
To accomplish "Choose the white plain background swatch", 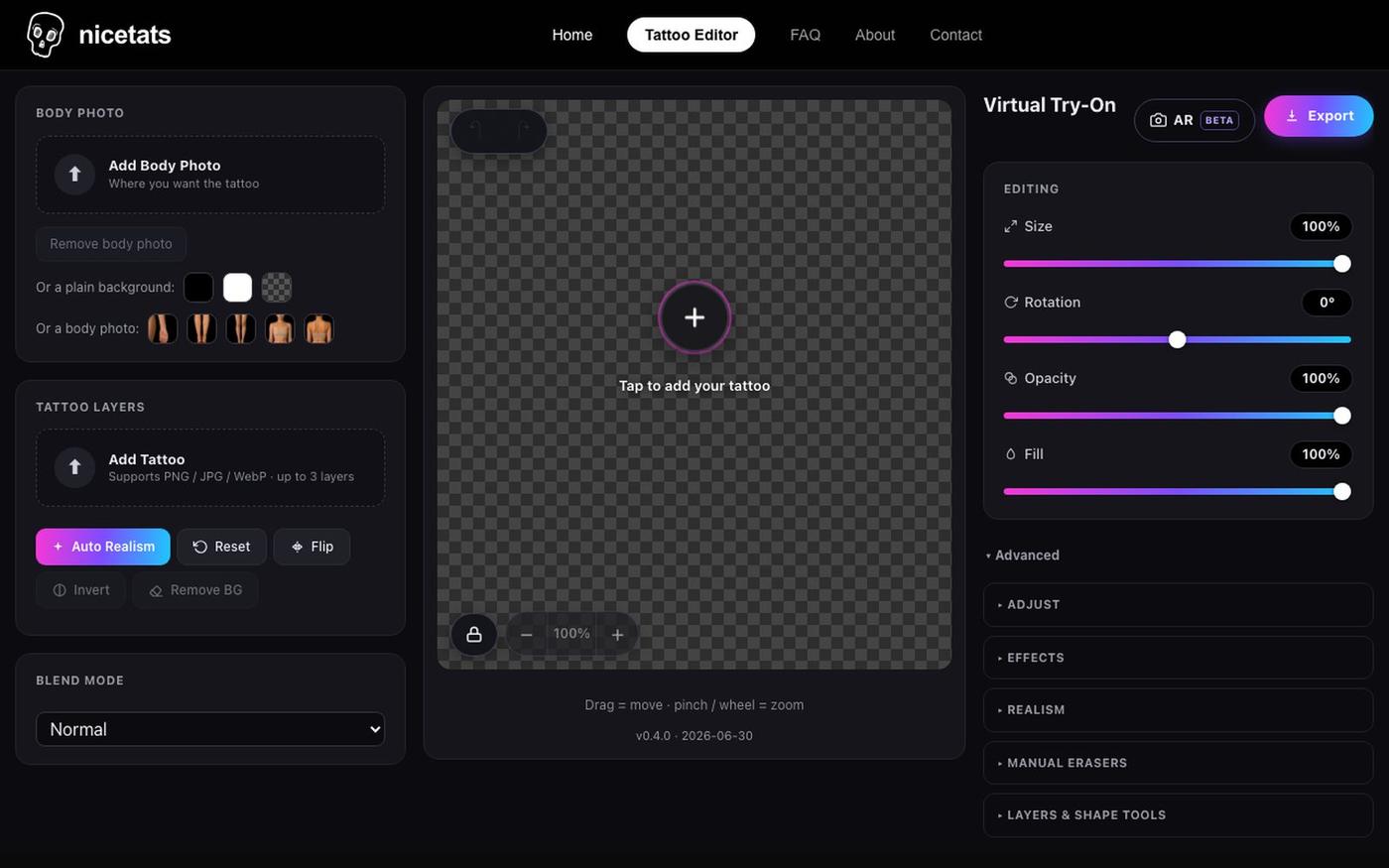I will coord(237,288).
